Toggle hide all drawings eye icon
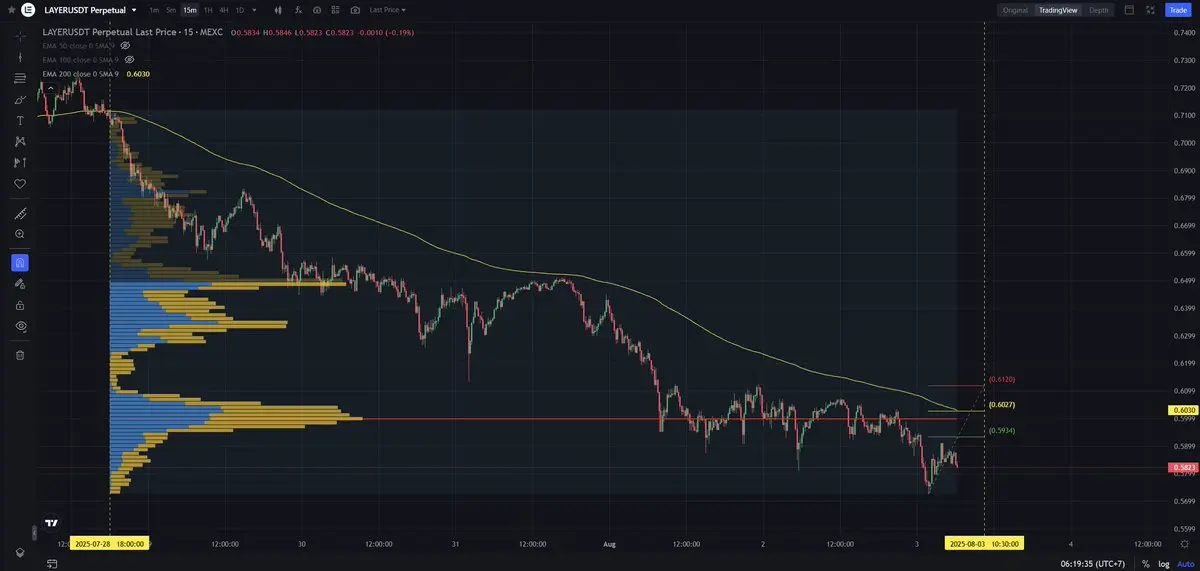 (20, 326)
